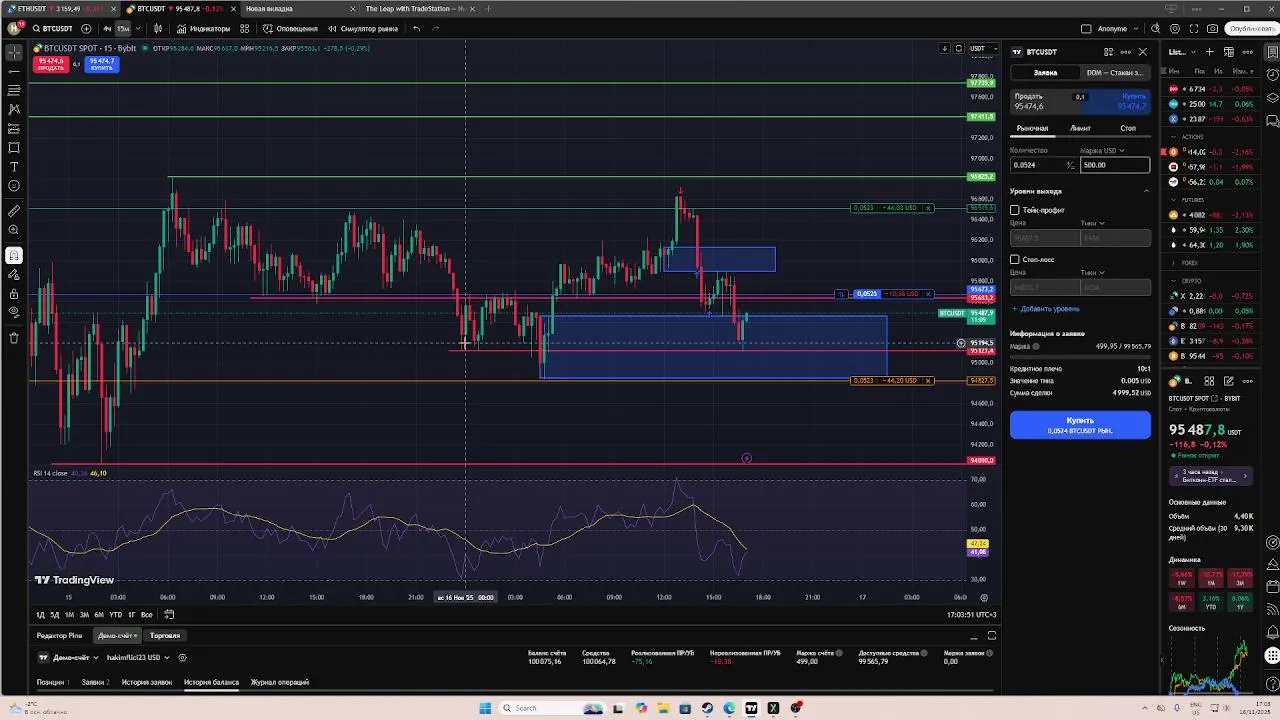
Task: Click the blue КУПИТЬ buy button on chart
Action: point(101,64)
